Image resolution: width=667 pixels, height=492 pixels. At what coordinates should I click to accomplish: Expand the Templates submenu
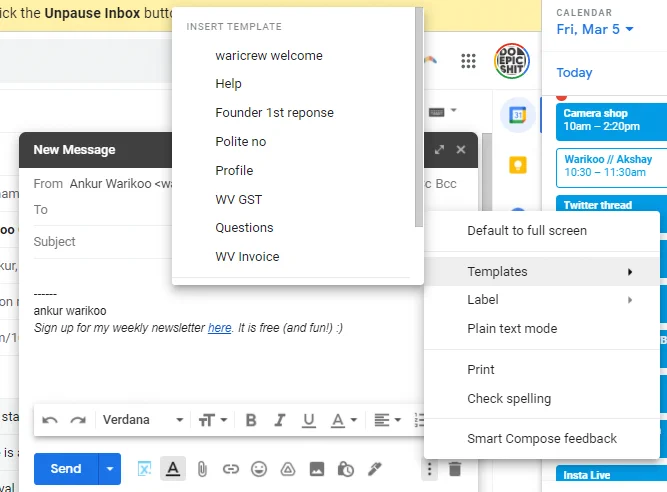[542, 271]
